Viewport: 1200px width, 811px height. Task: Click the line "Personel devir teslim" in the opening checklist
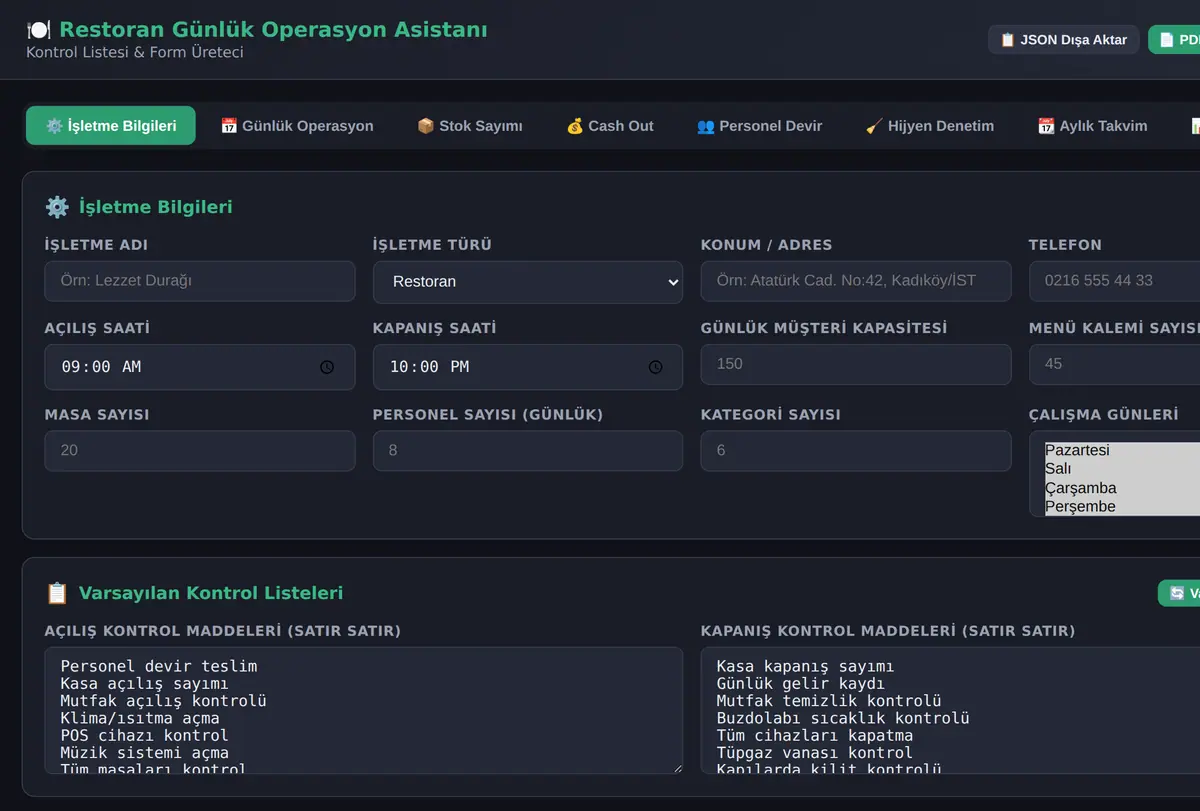coord(159,666)
